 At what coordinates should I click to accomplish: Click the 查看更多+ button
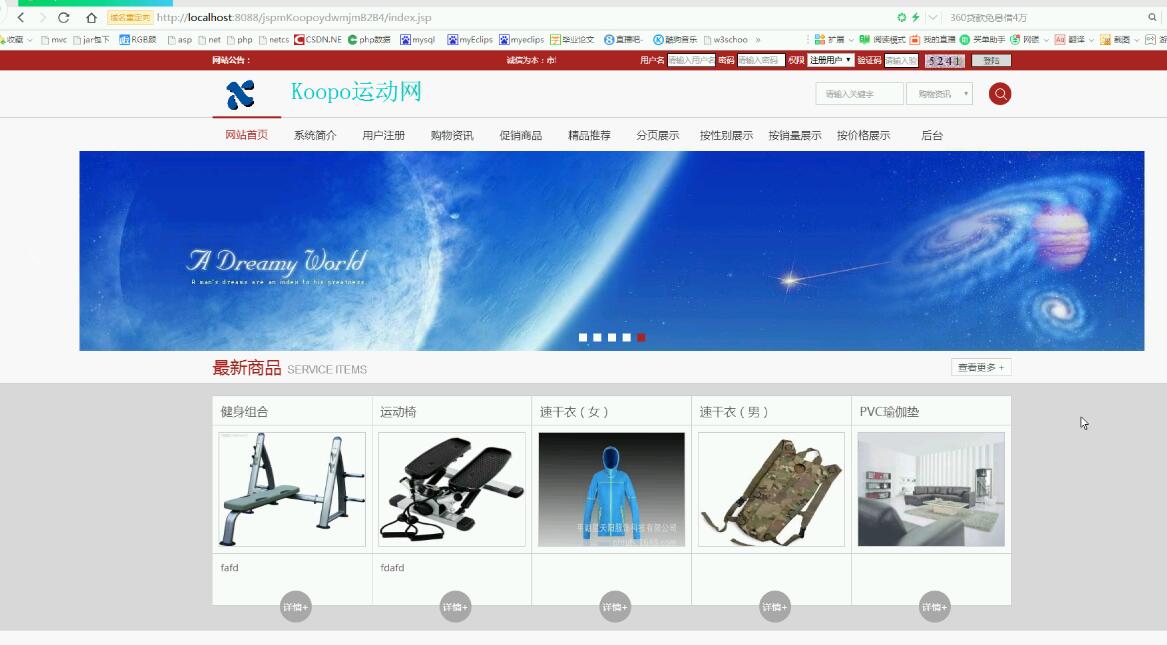point(981,367)
